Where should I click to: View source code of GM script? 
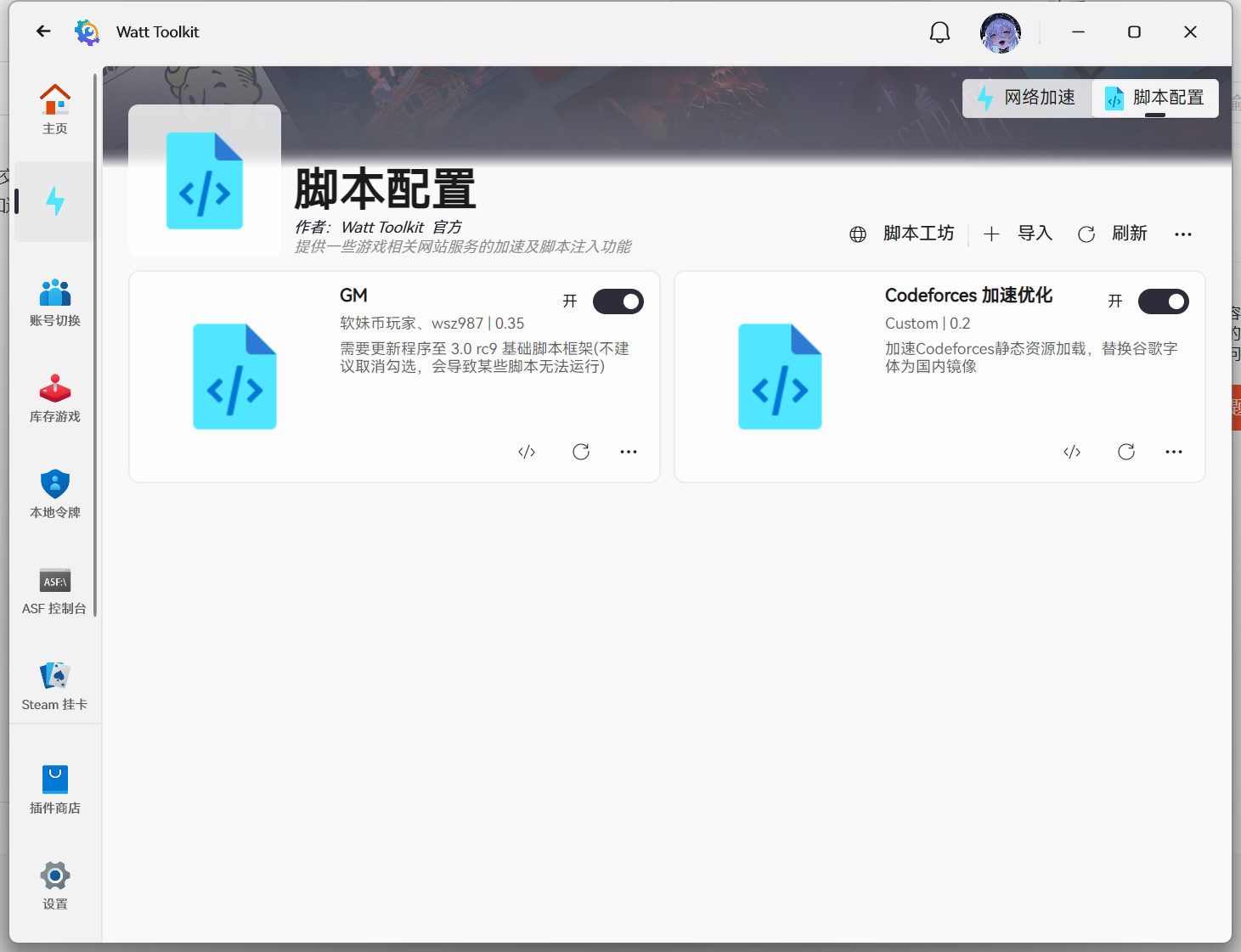[x=527, y=452]
